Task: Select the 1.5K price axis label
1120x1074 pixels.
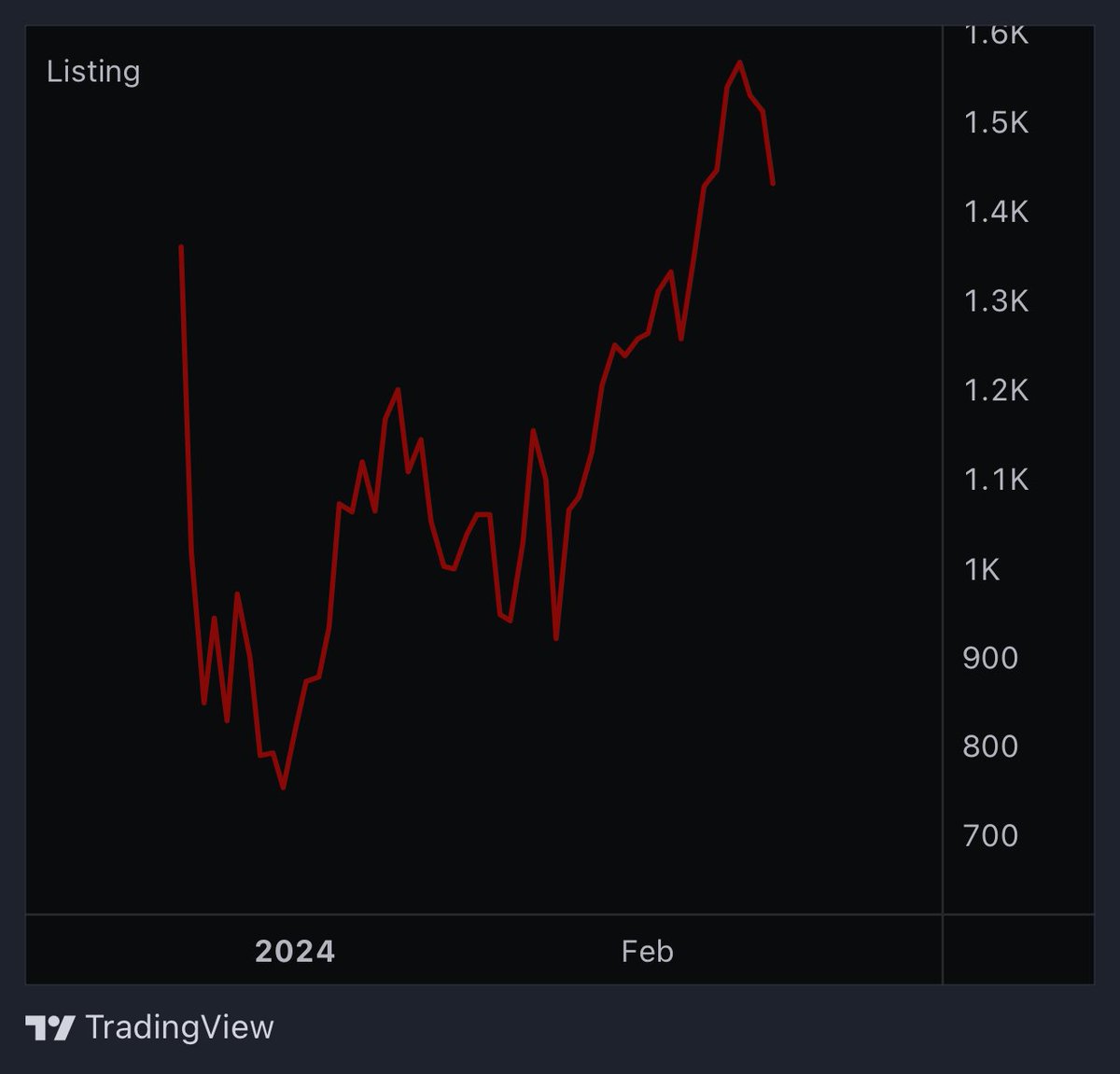Action: tap(996, 122)
